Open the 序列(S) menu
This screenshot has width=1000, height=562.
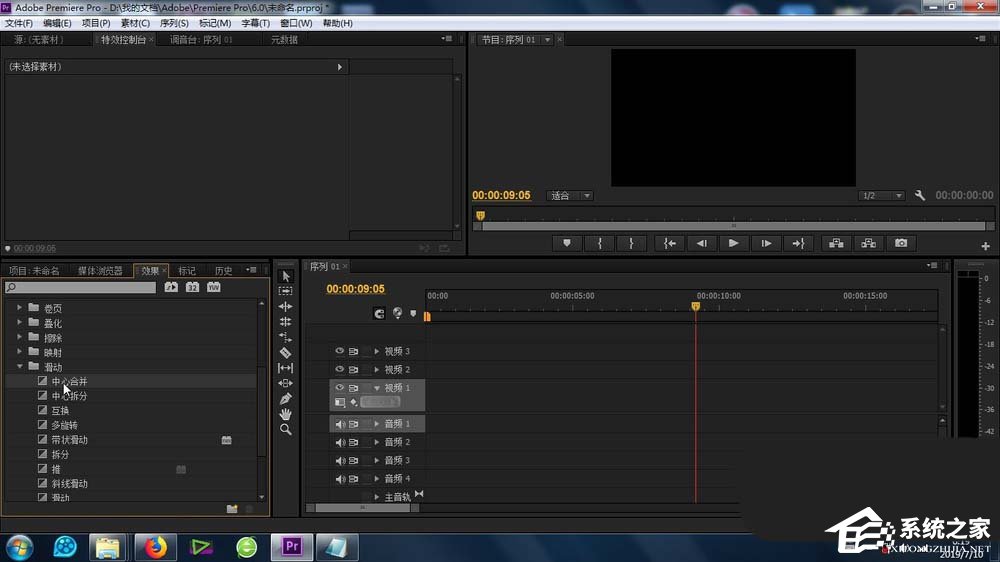click(174, 23)
